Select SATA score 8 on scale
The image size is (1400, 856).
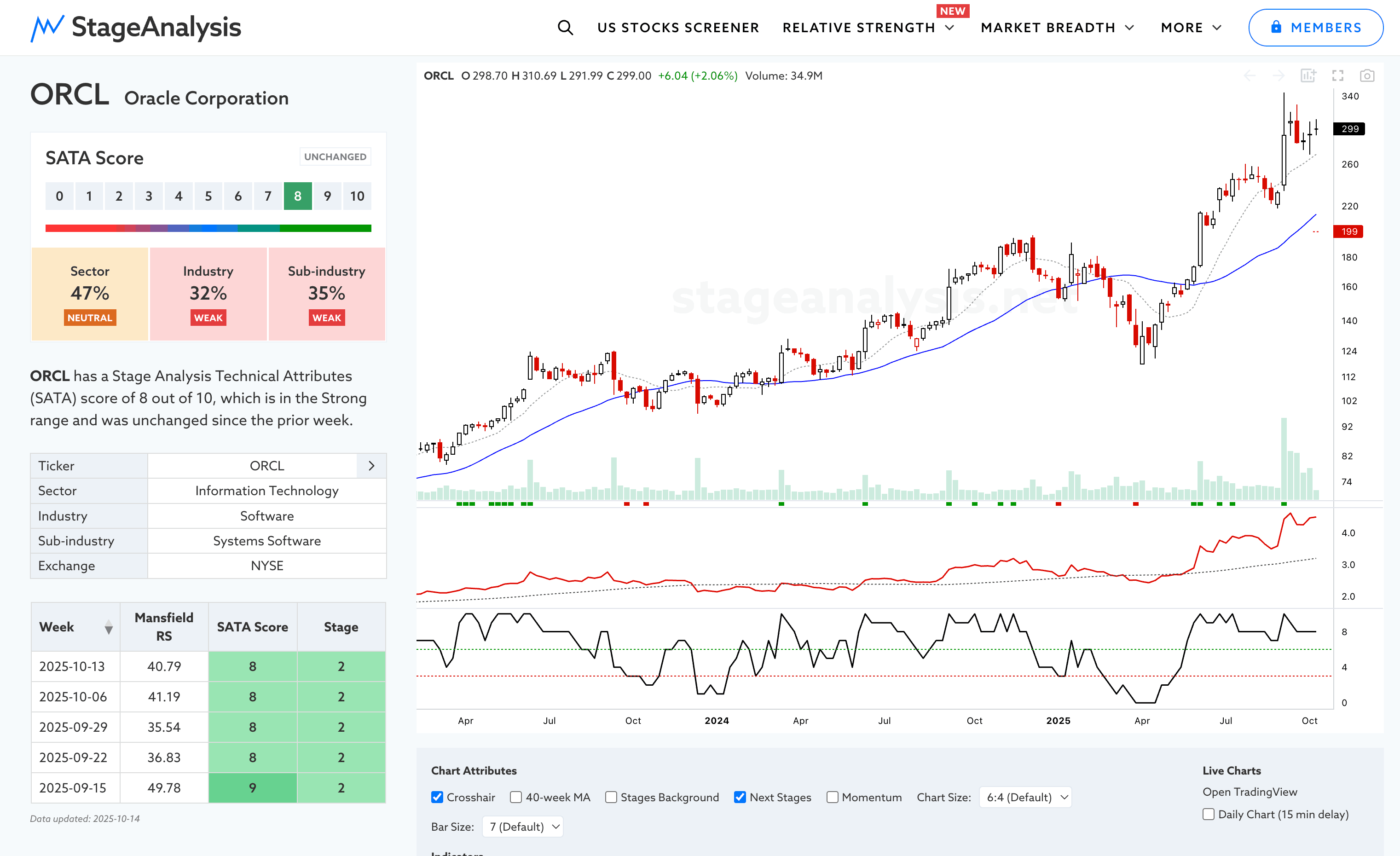coord(298,196)
